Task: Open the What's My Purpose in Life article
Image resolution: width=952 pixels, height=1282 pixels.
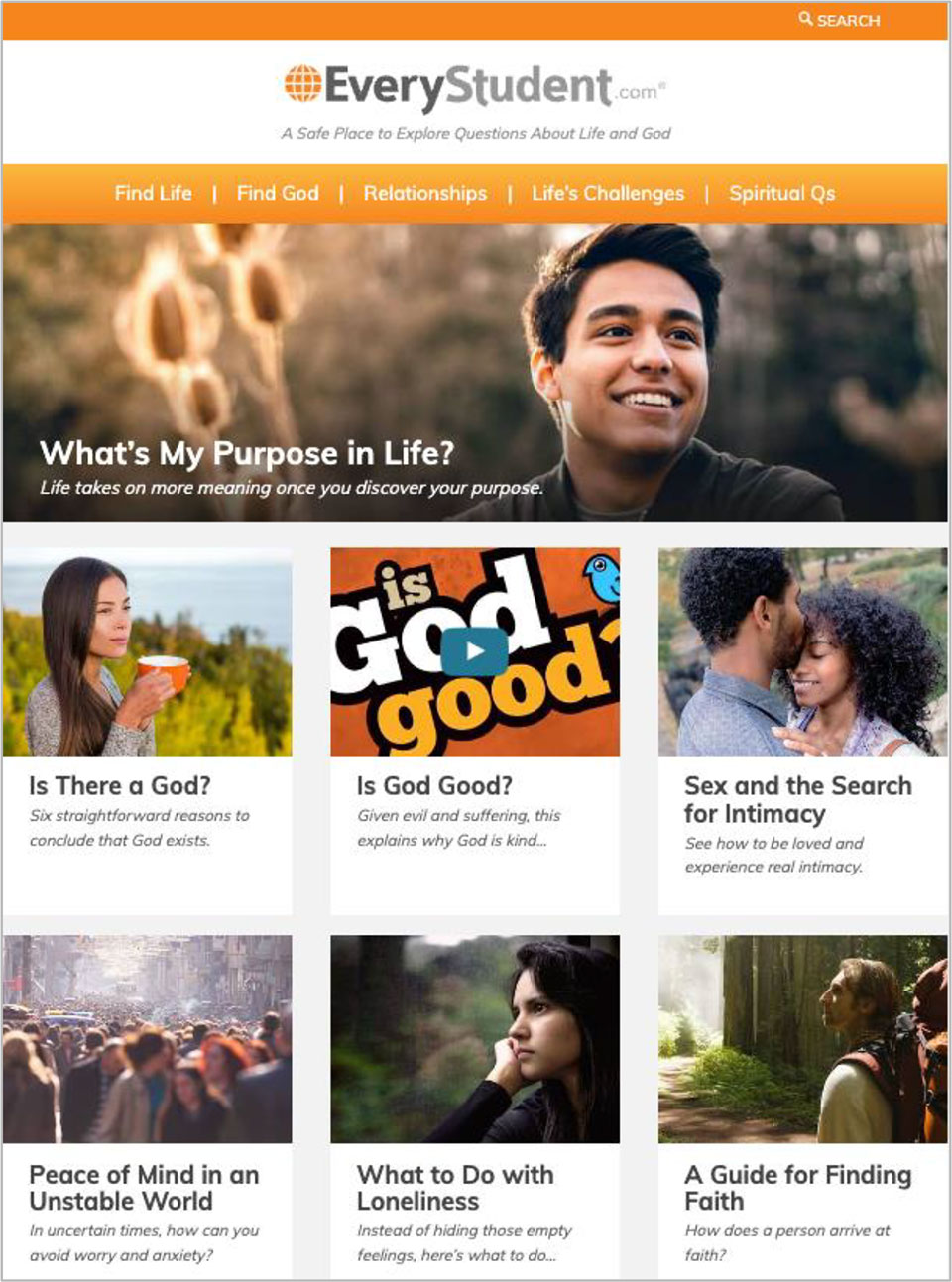Action: pos(247,453)
